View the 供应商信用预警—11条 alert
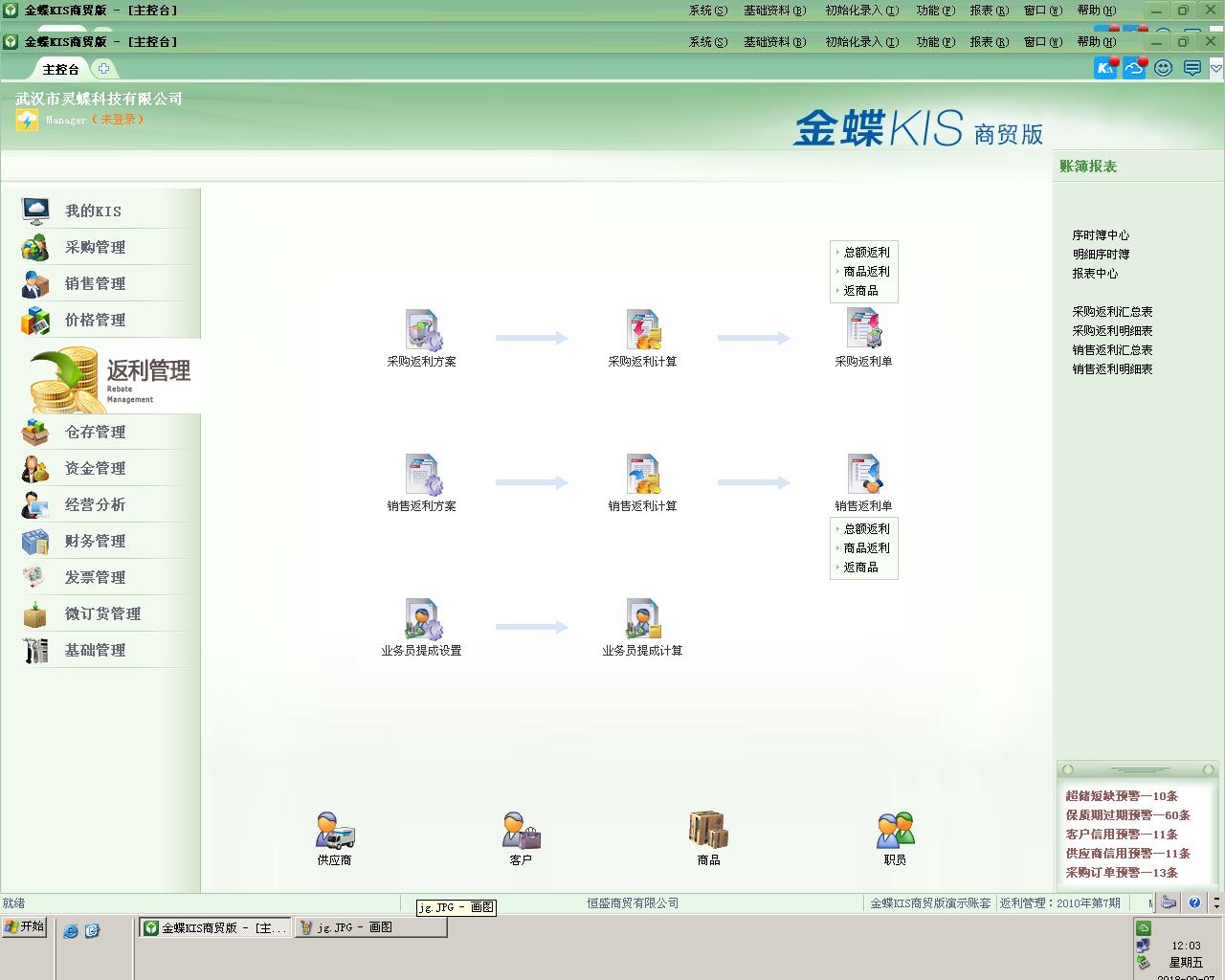Image resolution: width=1225 pixels, height=980 pixels. pyautogui.click(x=1127, y=853)
